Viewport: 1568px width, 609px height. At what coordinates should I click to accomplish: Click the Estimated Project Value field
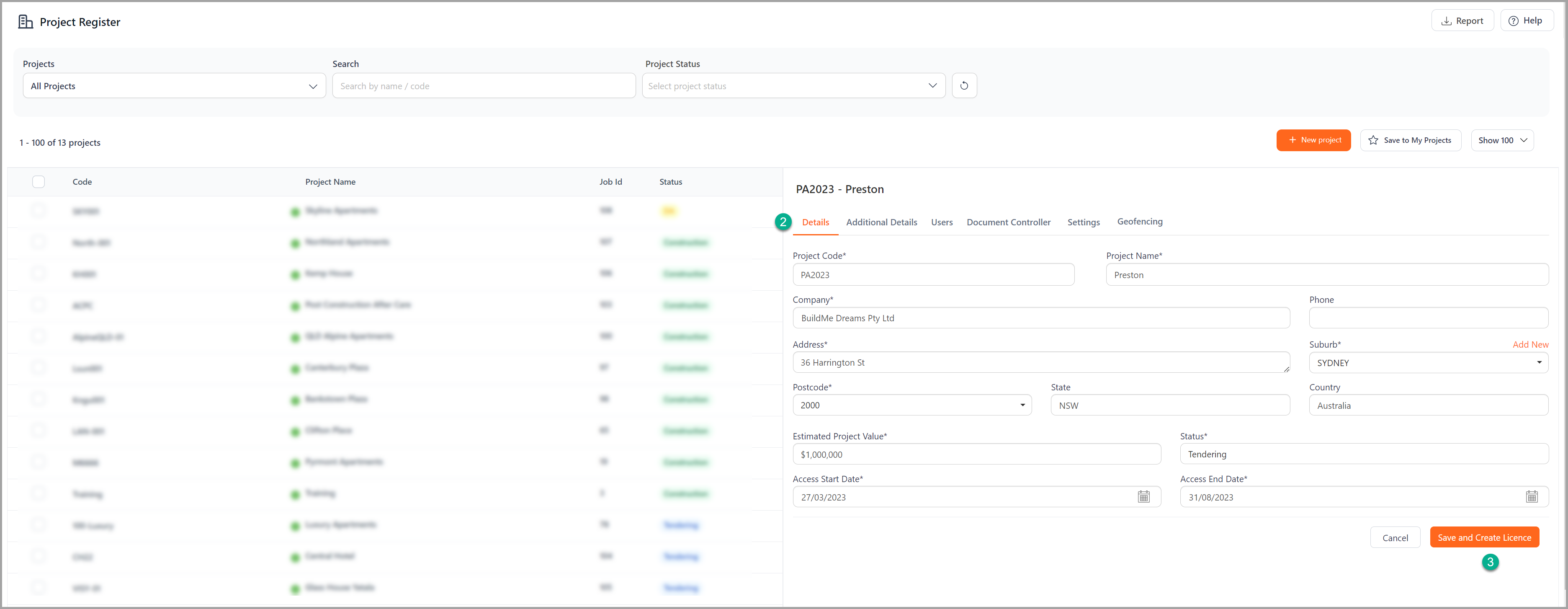[976, 454]
